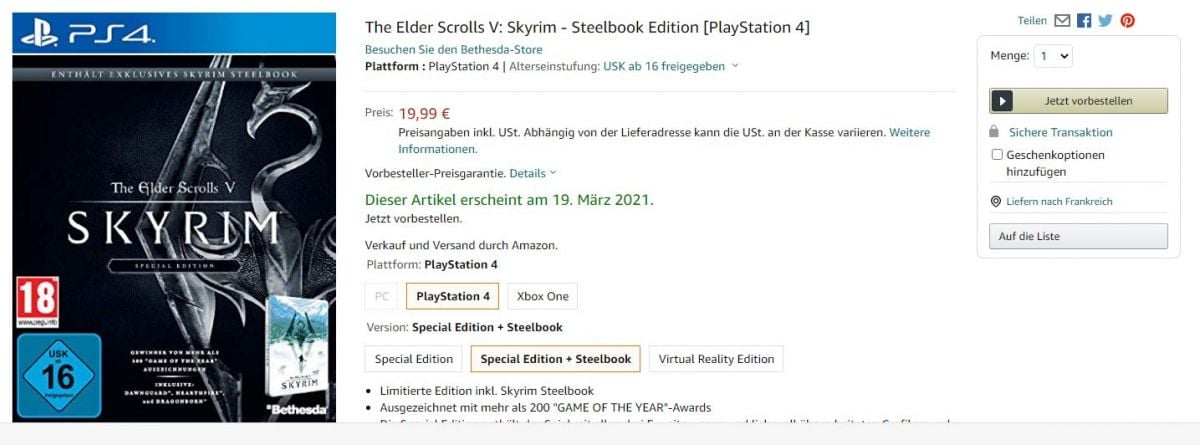Choose the Special Edition version
The height and width of the screenshot is (445, 1200).
click(x=414, y=359)
